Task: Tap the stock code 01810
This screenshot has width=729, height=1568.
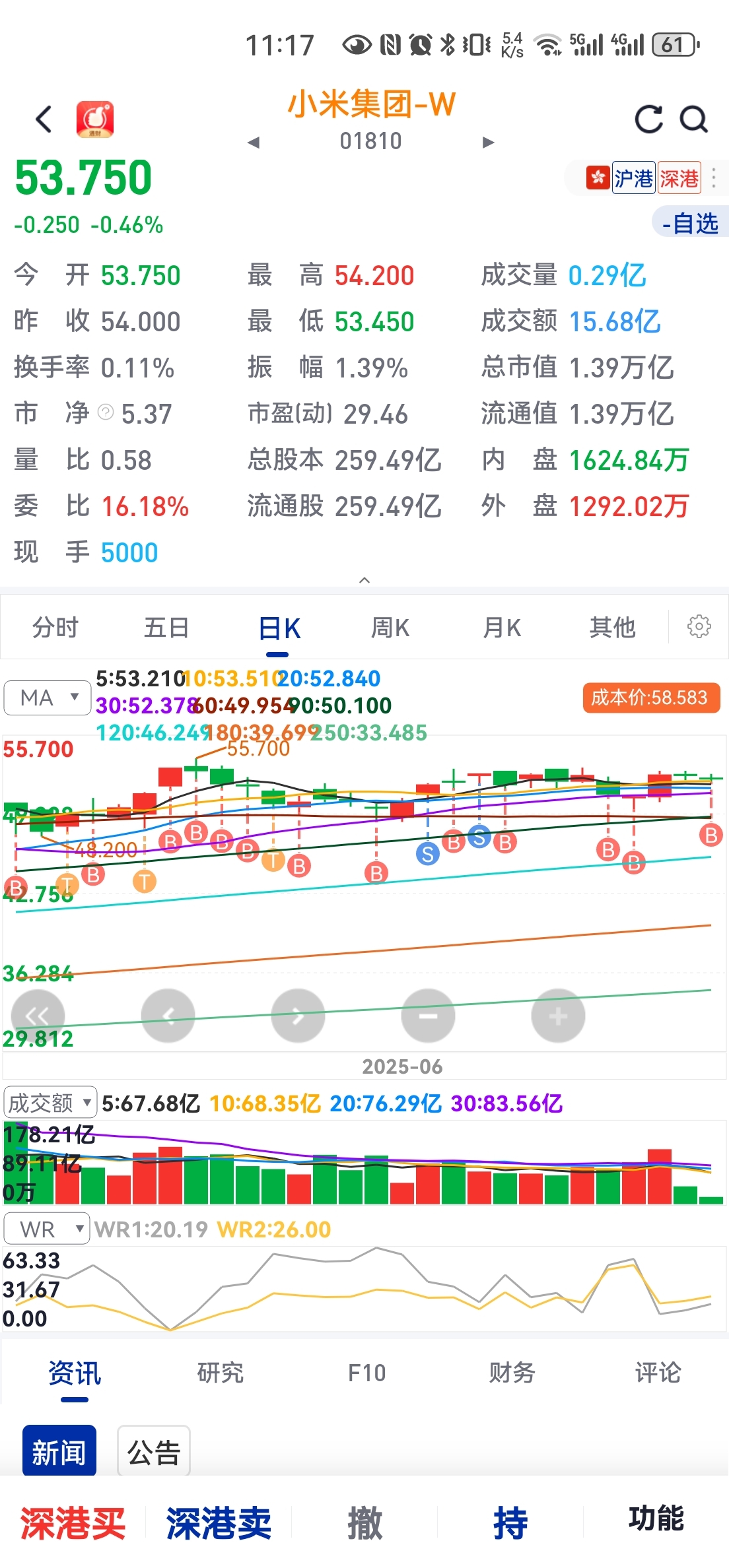Action: [x=370, y=141]
